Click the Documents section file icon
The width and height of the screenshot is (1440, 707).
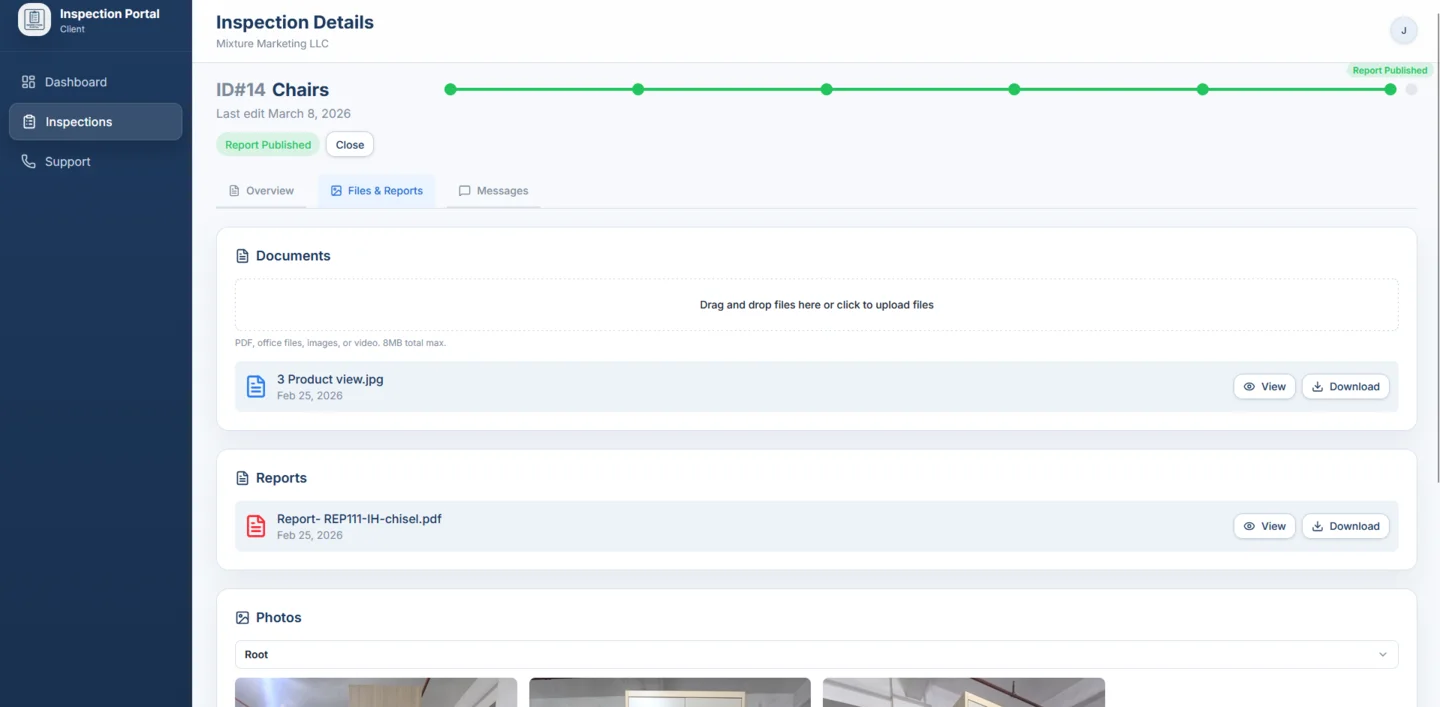pos(242,255)
